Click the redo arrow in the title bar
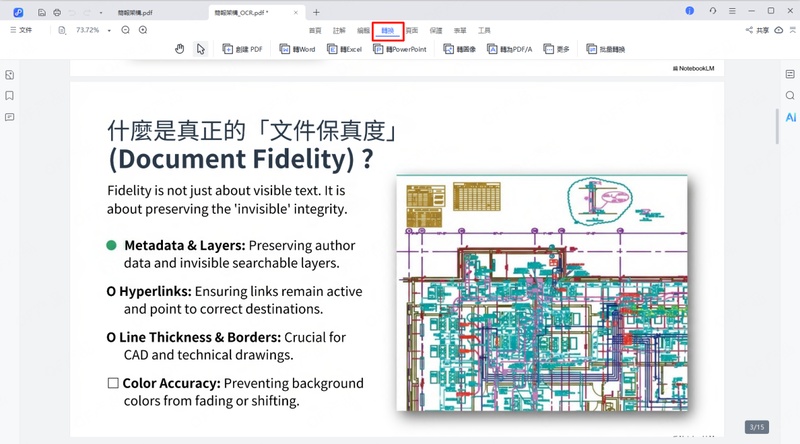This screenshot has width=800, height=444. click(x=86, y=12)
